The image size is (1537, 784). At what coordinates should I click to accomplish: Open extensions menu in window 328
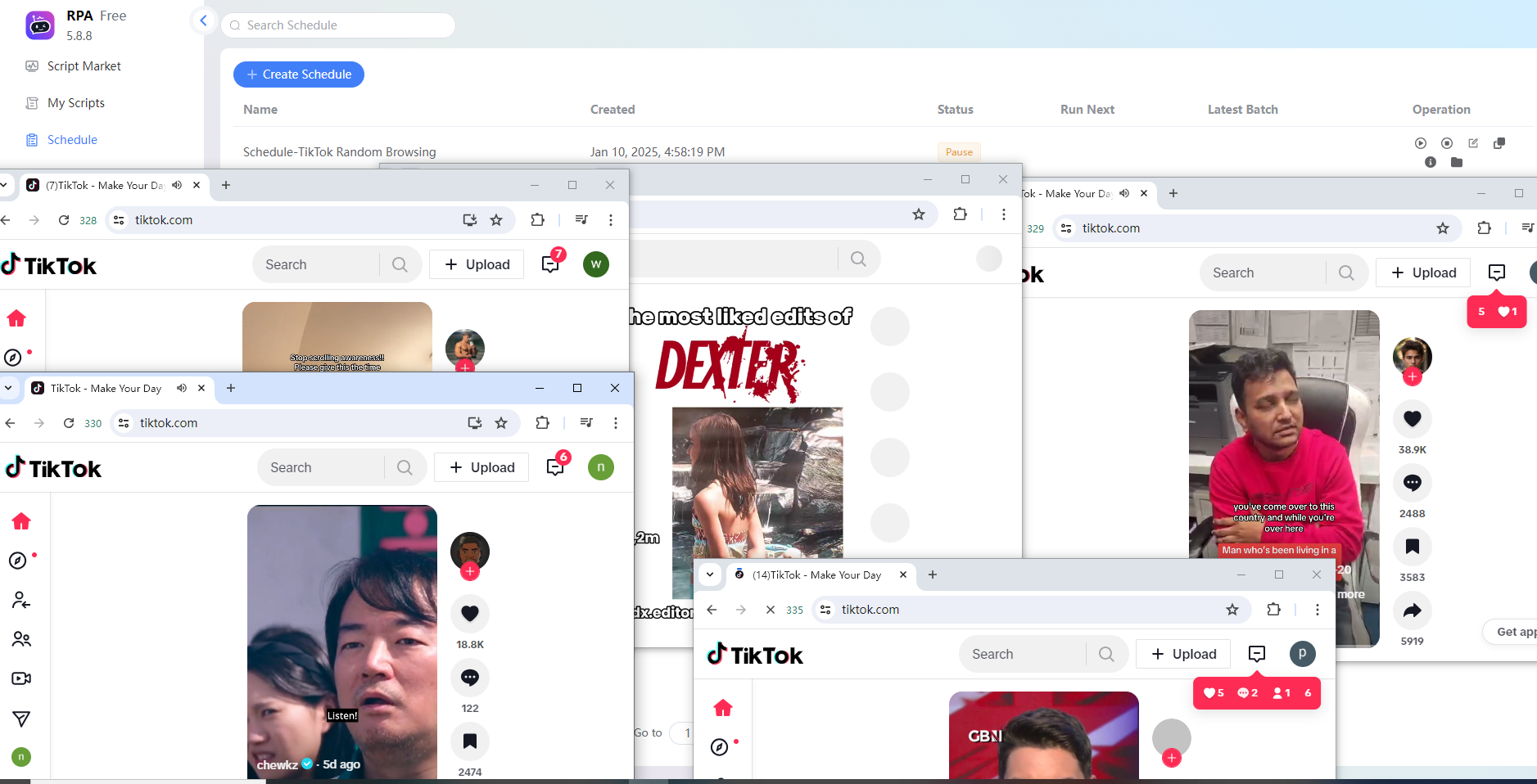coord(537,219)
